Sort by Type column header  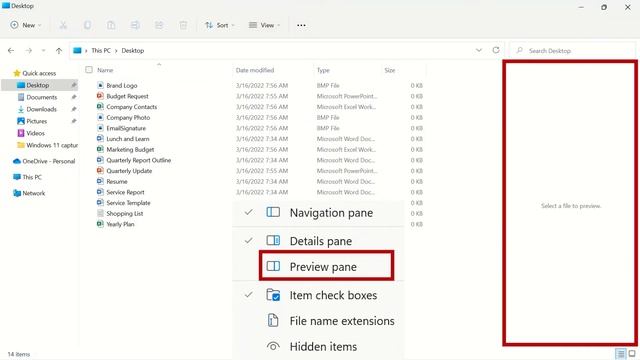point(323,70)
